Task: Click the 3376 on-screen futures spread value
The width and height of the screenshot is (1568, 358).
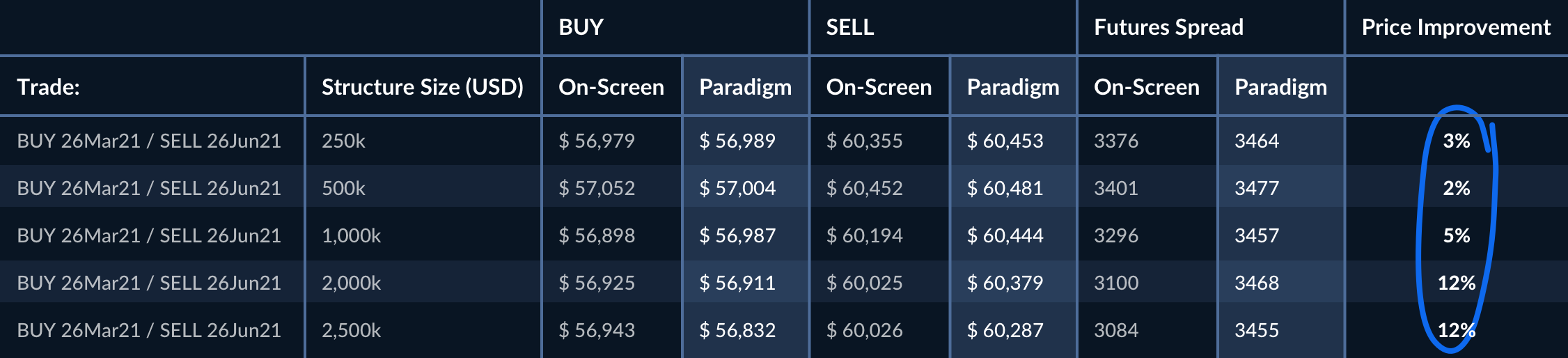Action: [1116, 141]
